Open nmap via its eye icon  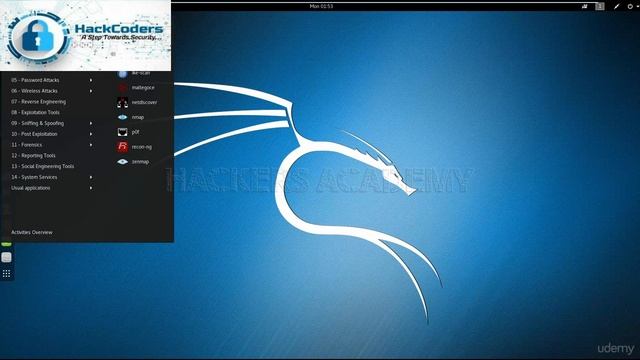(122, 117)
